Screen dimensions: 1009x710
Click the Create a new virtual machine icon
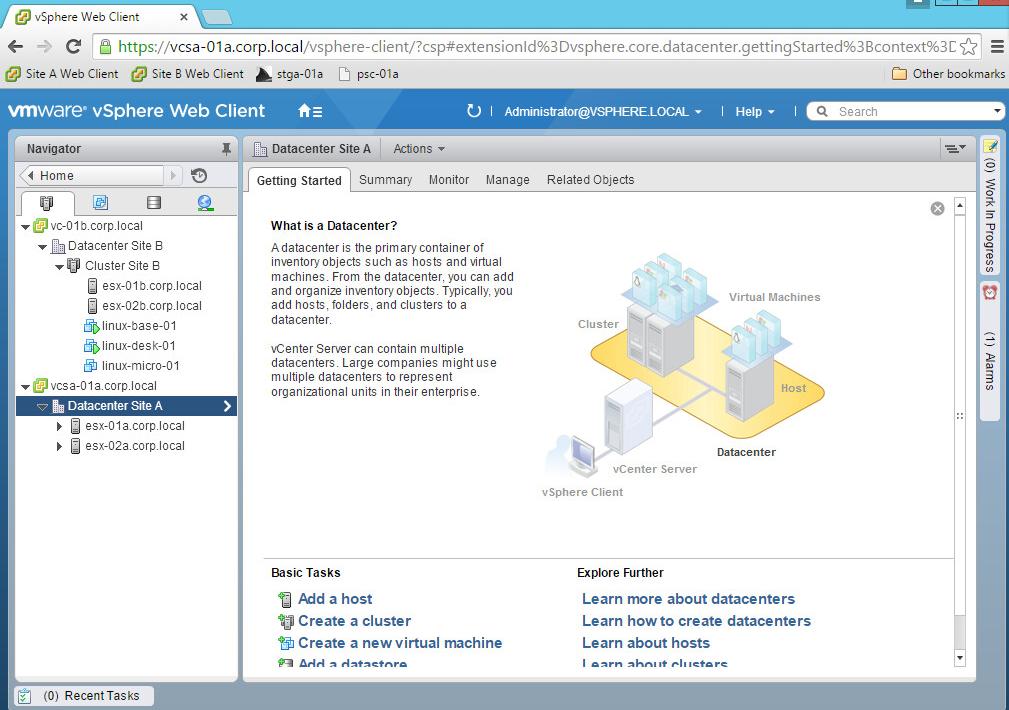(285, 643)
